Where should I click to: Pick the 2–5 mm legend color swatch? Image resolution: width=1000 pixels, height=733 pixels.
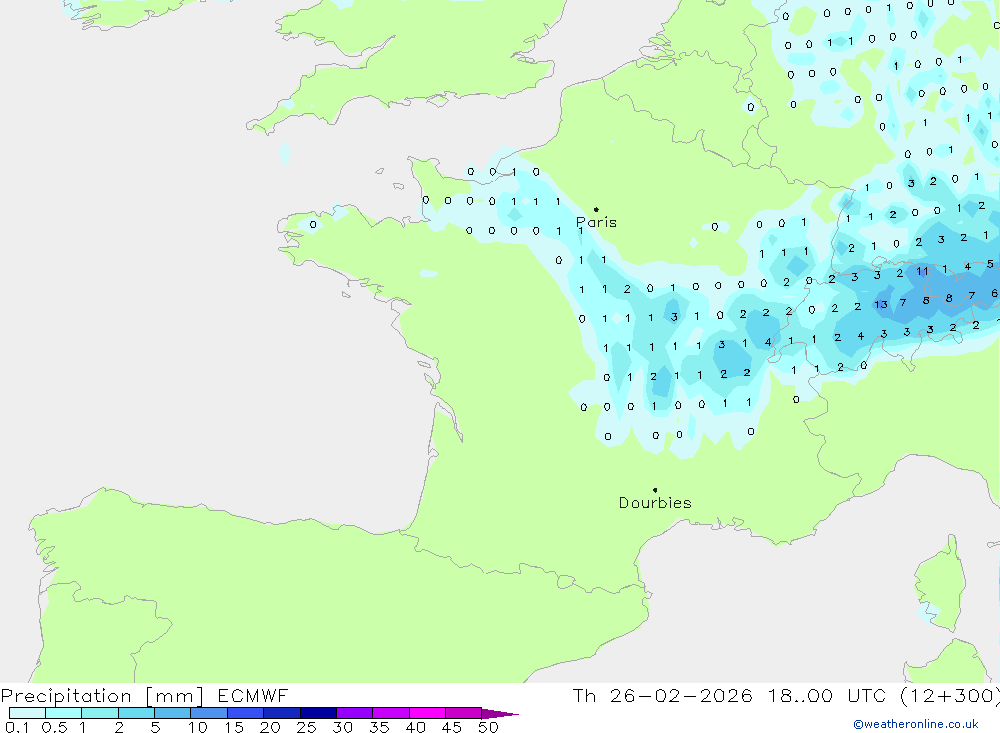pos(136,713)
